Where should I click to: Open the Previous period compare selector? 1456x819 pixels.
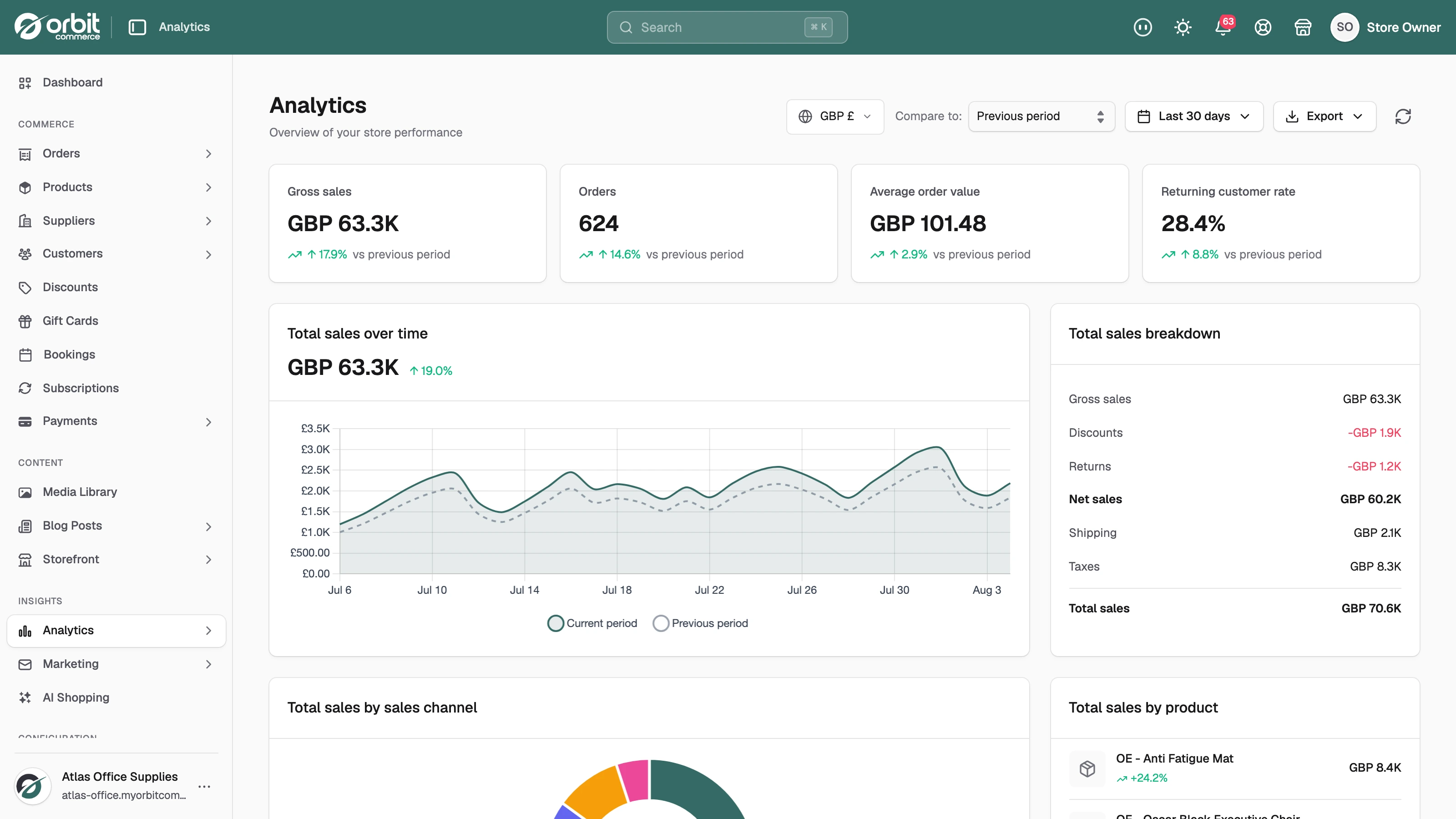pyautogui.click(x=1041, y=116)
